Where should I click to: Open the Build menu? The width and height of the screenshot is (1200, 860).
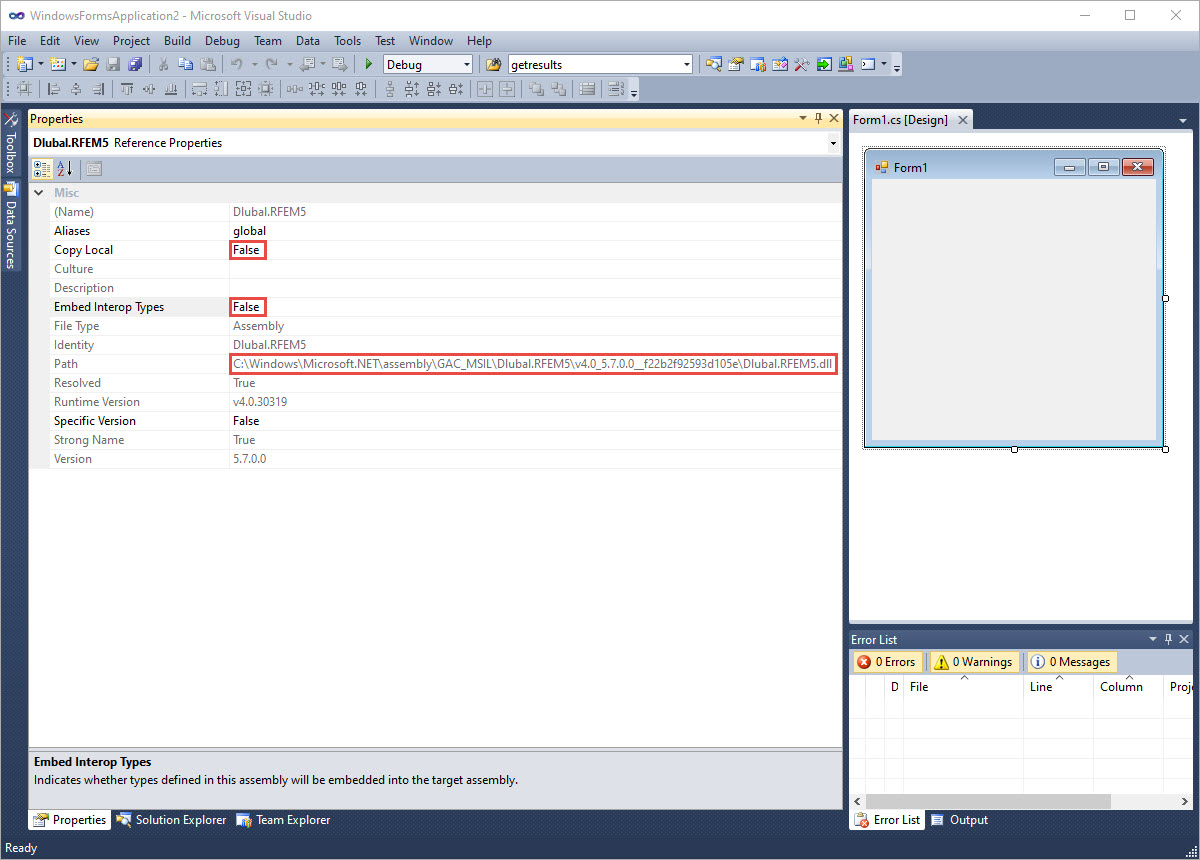pos(177,40)
